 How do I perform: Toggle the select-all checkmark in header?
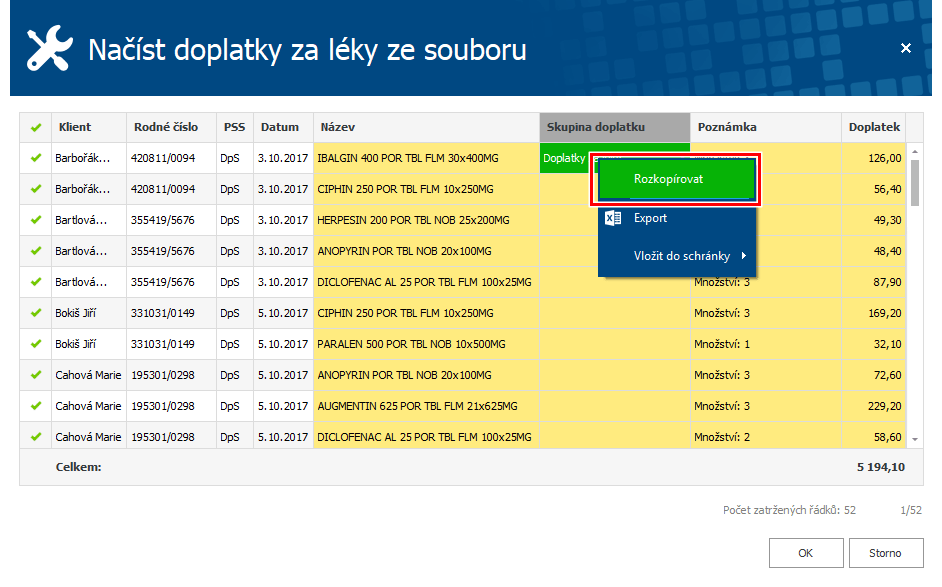pyautogui.click(x=36, y=127)
